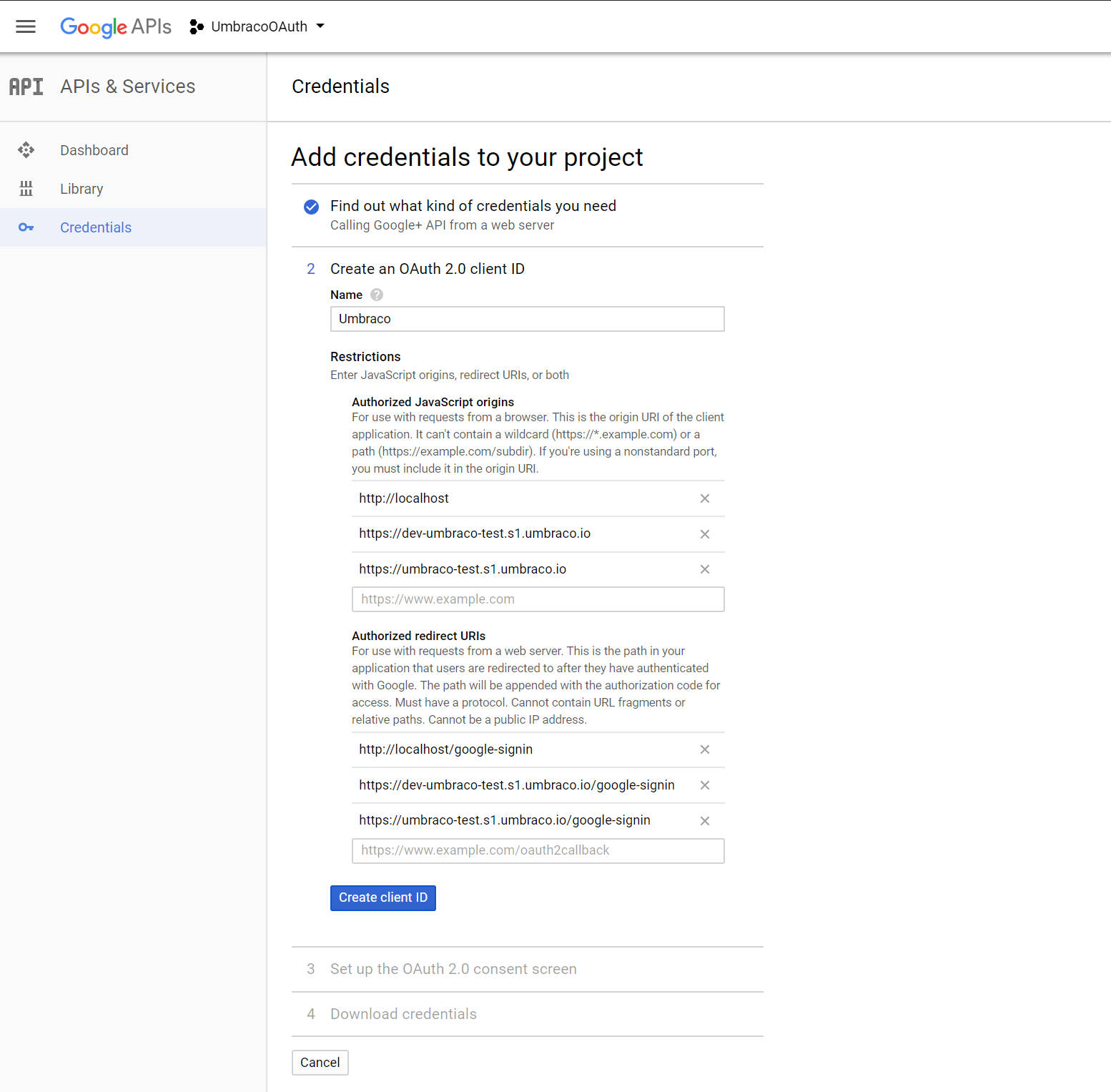The height and width of the screenshot is (1092, 1111).
Task: Click the API logo icon in sidebar
Action: point(26,87)
